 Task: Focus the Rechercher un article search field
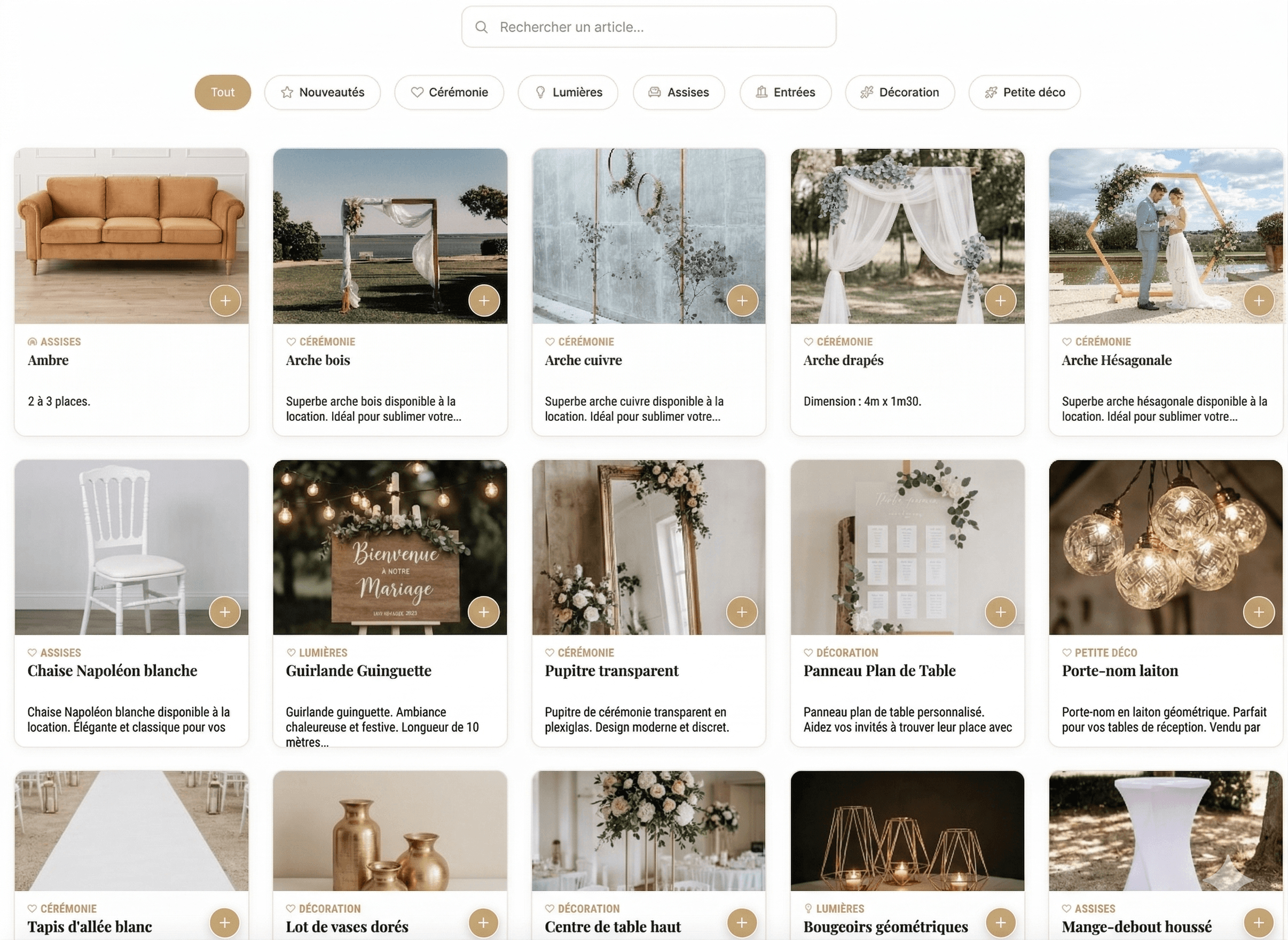[649, 27]
